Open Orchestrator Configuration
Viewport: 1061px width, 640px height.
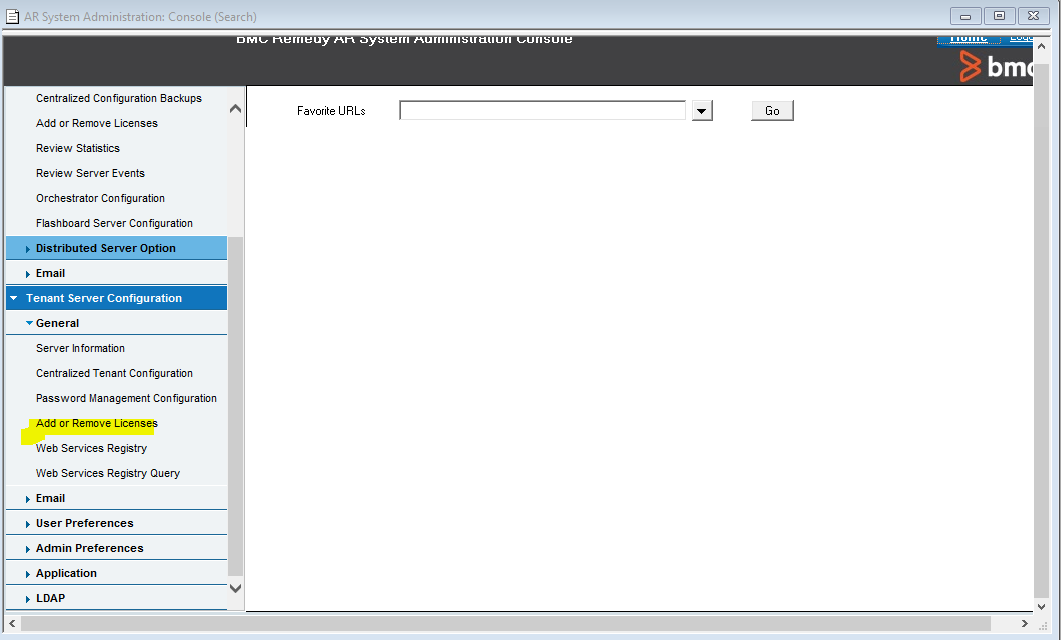(100, 198)
